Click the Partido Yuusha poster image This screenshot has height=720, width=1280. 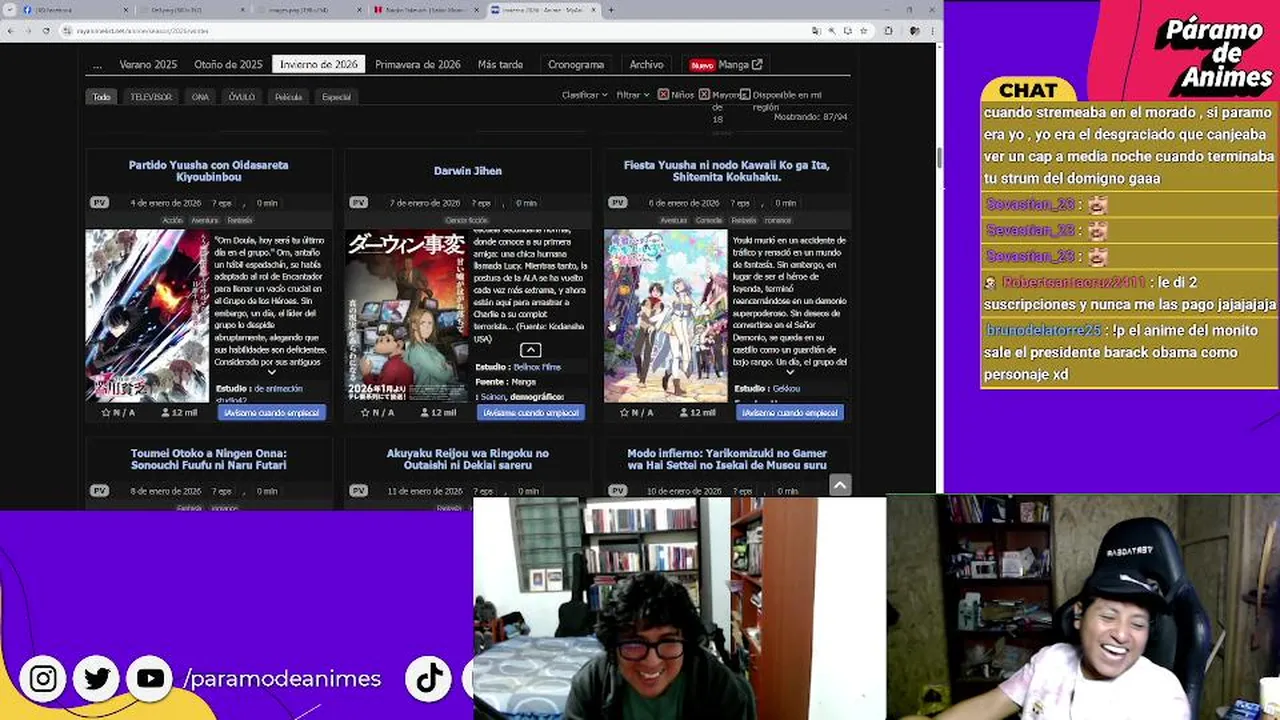pyautogui.click(x=147, y=316)
